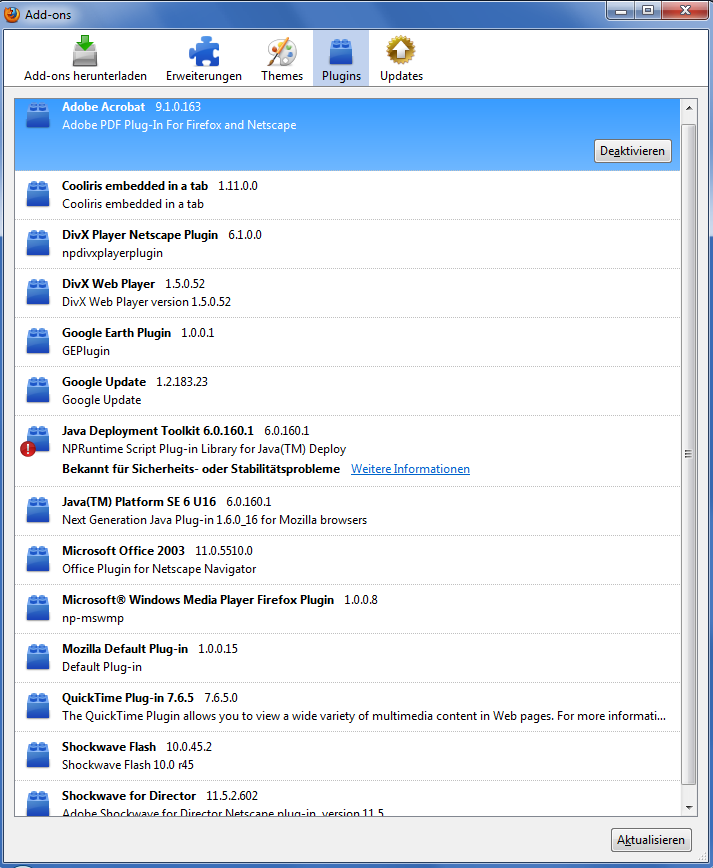Select Java Deployment Toolkit 6.0.160.1 title
713x868 pixels.
[x=158, y=431]
